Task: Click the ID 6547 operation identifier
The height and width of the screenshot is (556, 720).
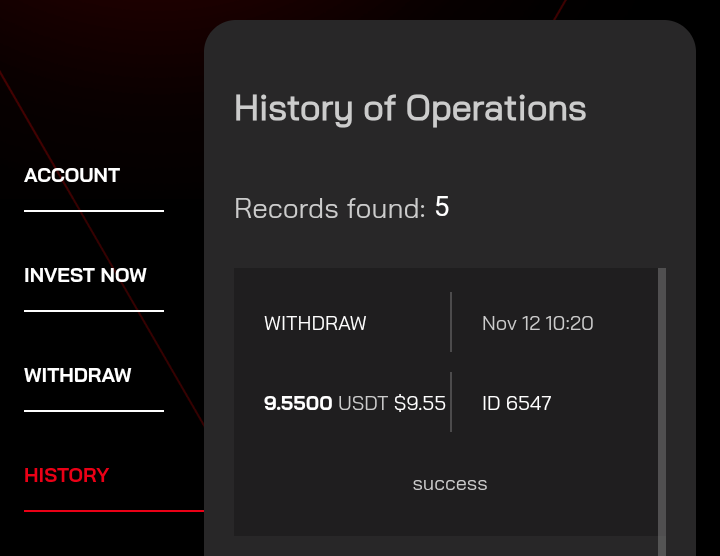Action: pos(516,403)
